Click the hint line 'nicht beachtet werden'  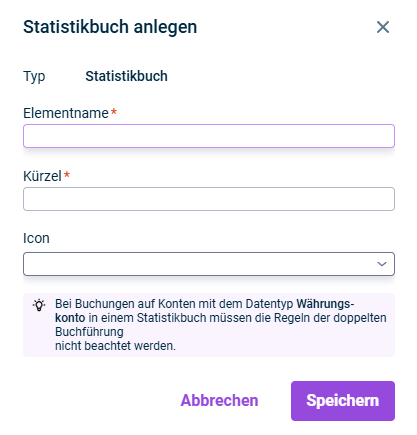[x=115, y=346]
